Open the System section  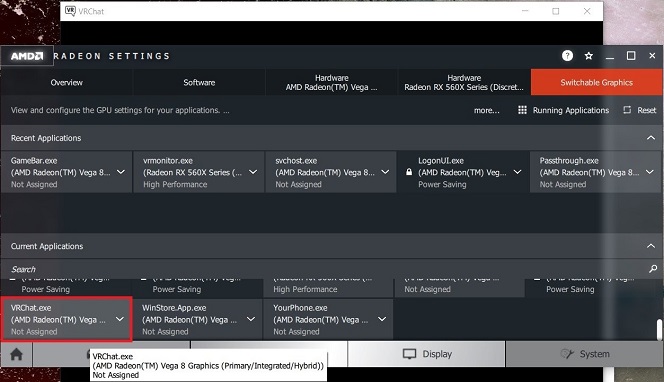tap(584, 354)
